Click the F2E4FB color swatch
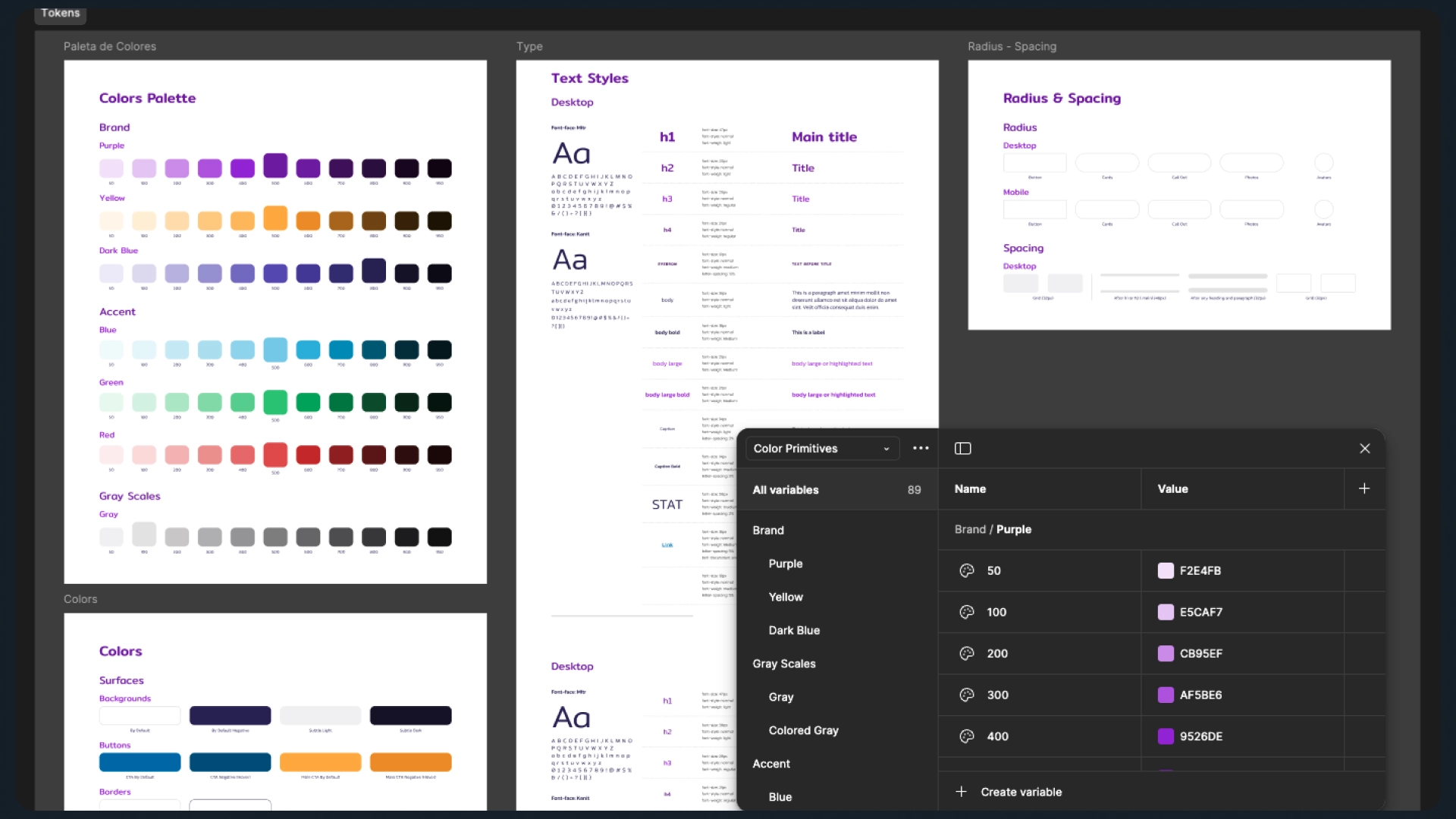 pos(1166,570)
